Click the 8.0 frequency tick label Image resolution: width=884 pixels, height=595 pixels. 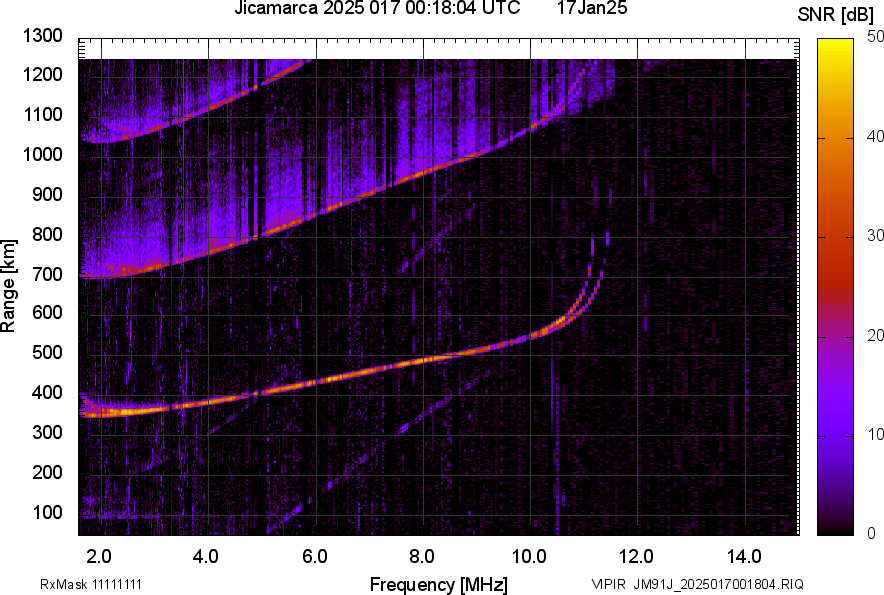pos(422,556)
